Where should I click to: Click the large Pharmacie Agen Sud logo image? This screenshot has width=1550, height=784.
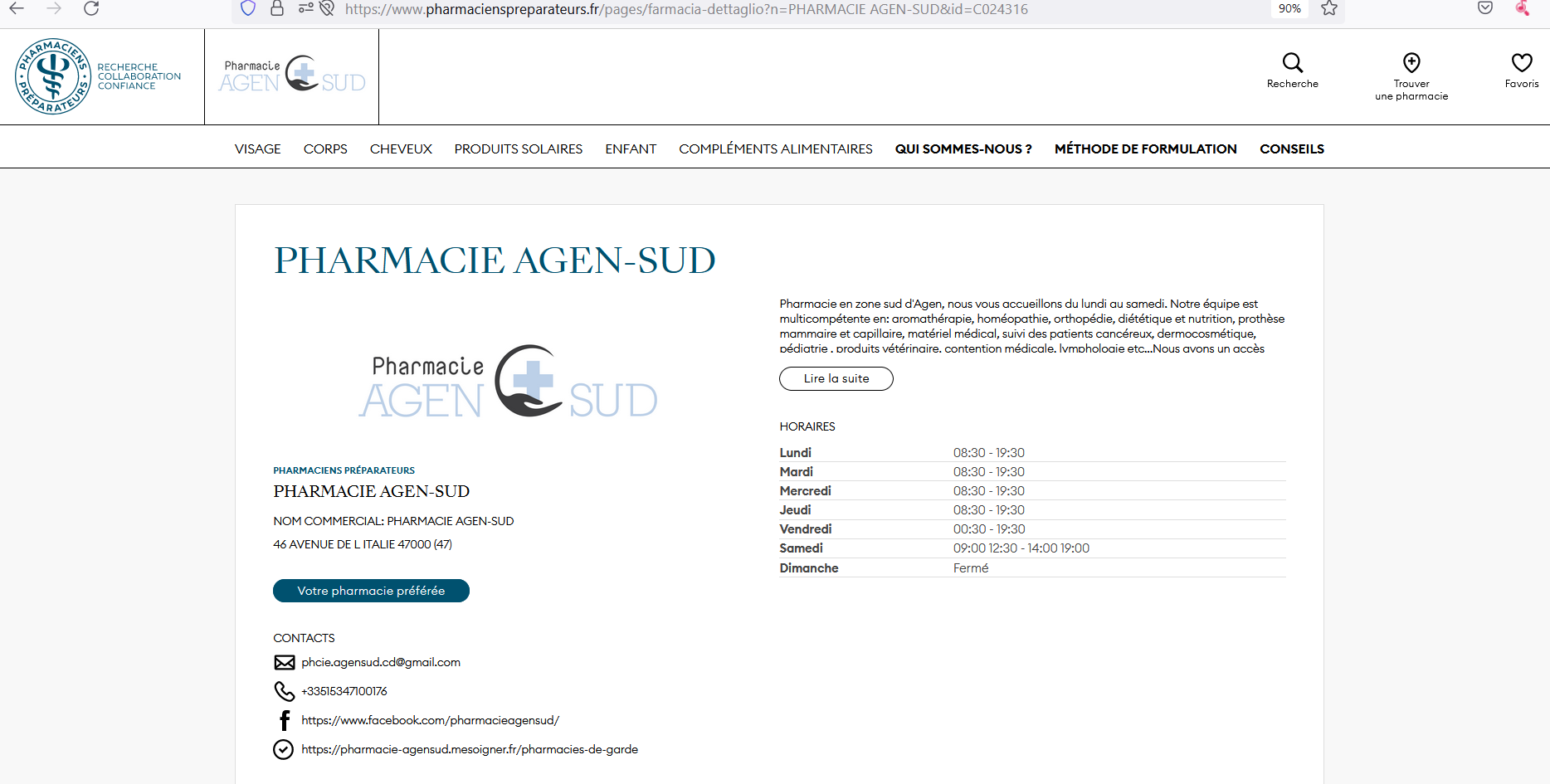(x=509, y=382)
